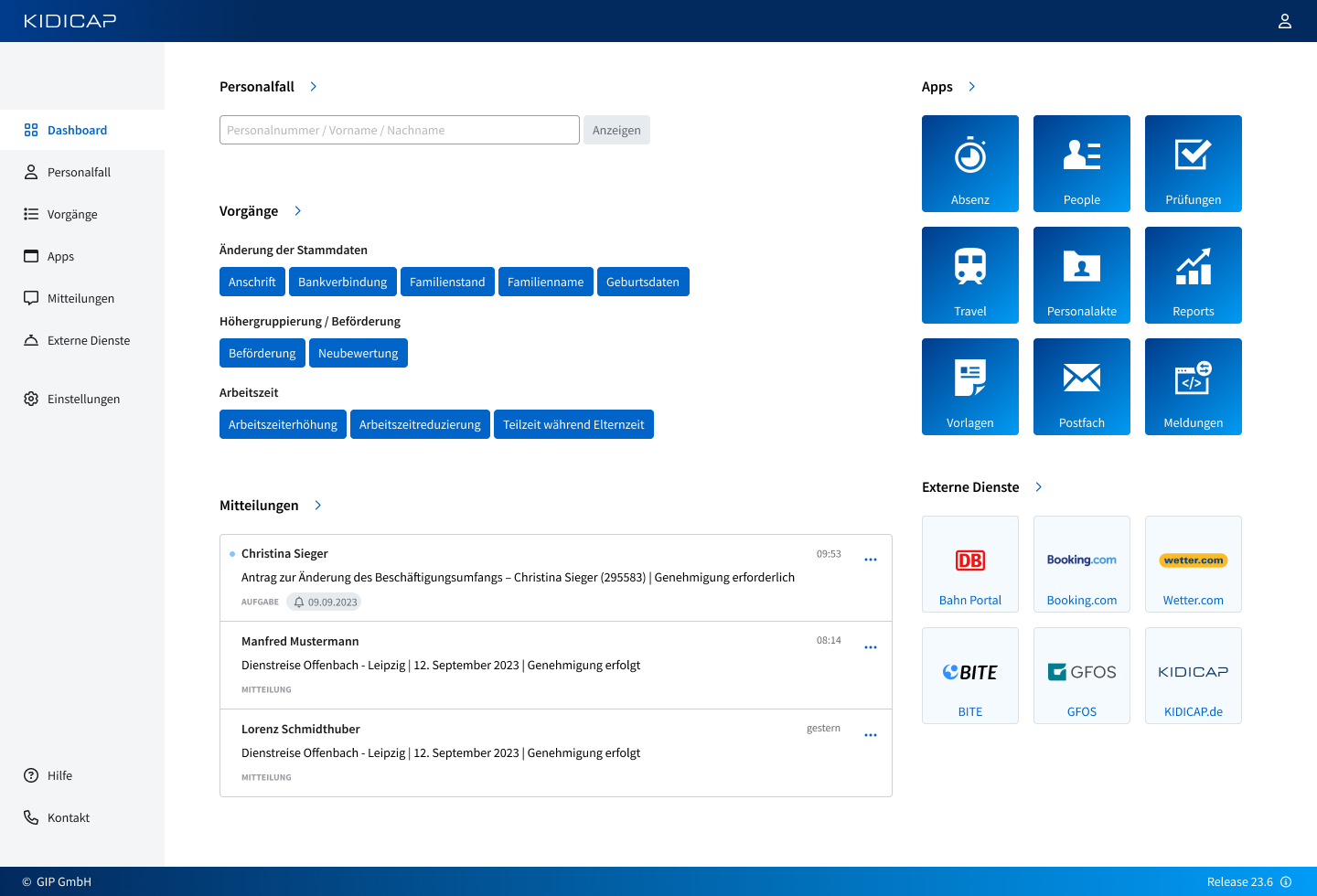
Task: Expand the Externe Dienste section
Action: [x=1038, y=487]
